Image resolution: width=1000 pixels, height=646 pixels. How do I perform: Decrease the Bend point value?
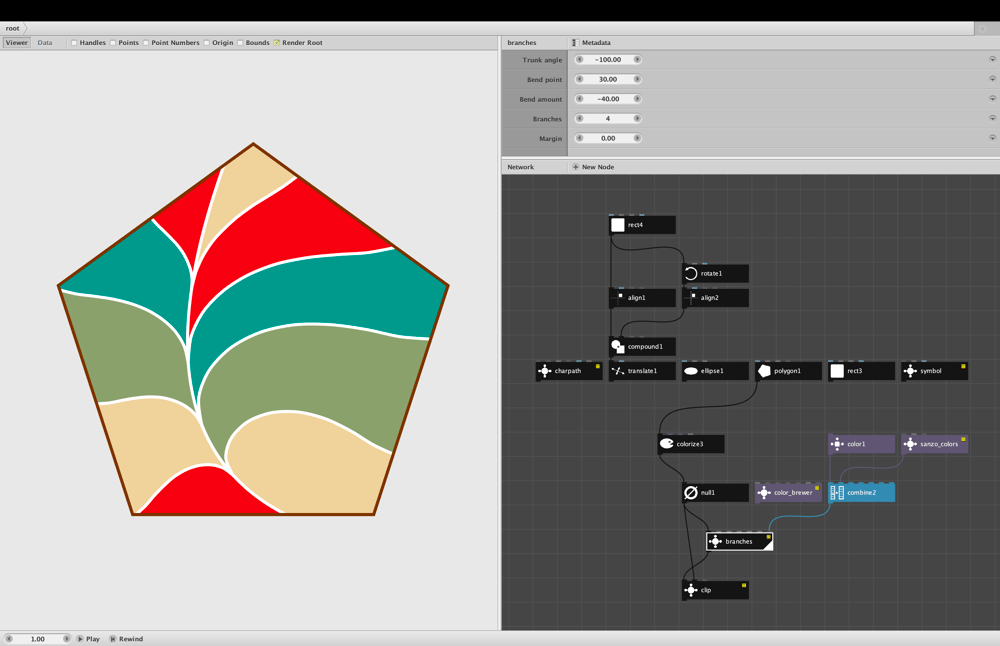pyautogui.click(x=580, y=79)
